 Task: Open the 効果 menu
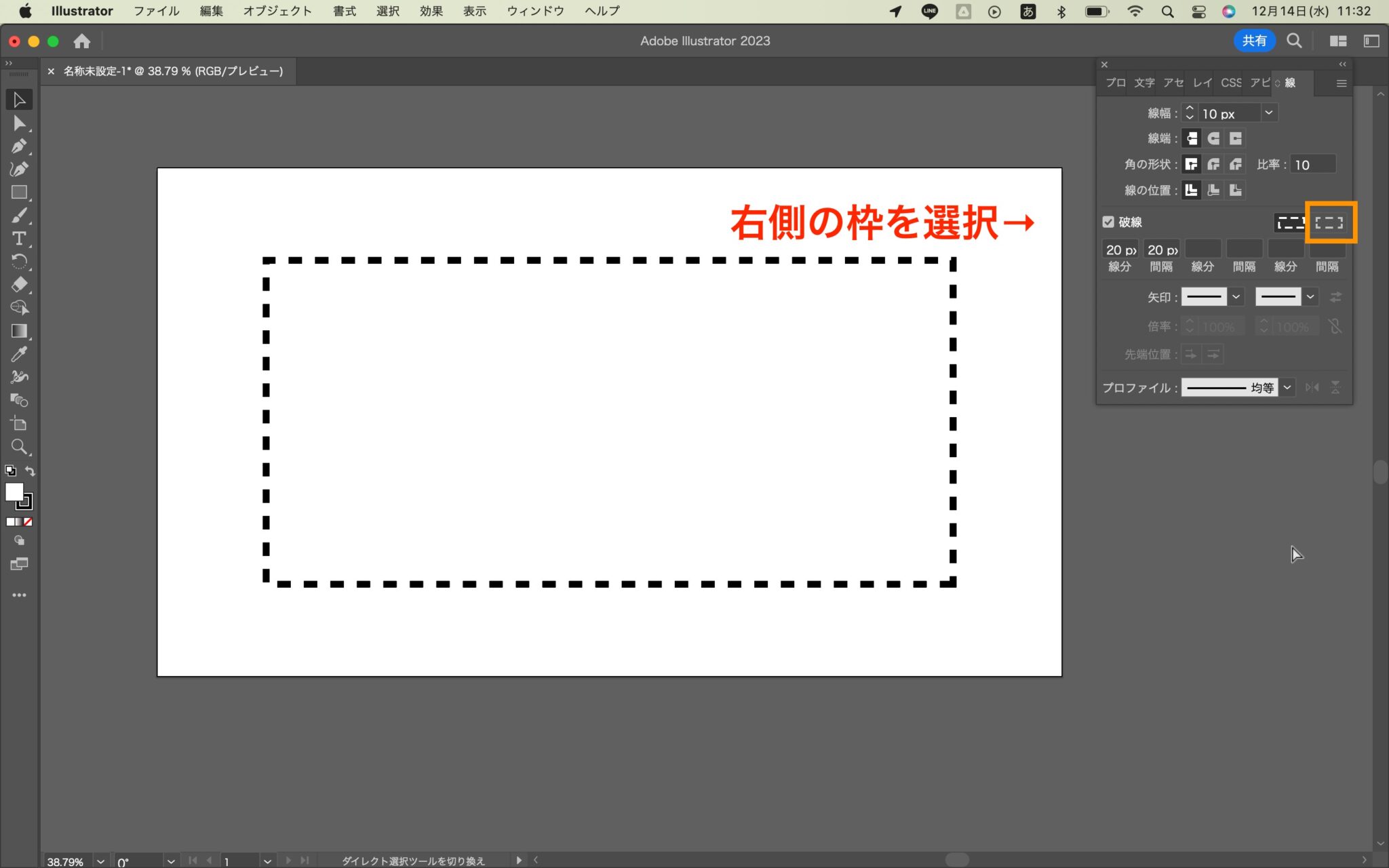431,11
